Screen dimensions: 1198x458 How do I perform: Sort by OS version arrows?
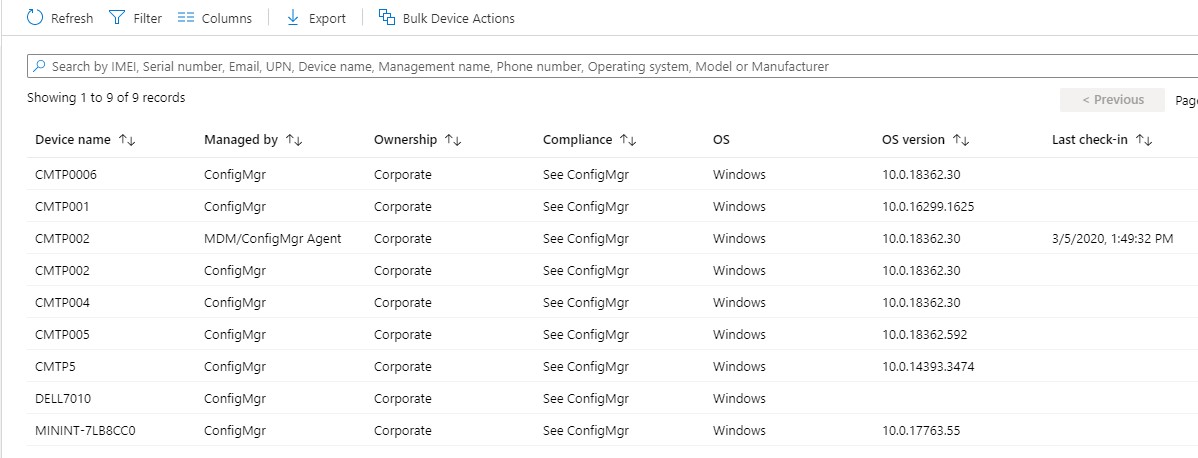961,140
